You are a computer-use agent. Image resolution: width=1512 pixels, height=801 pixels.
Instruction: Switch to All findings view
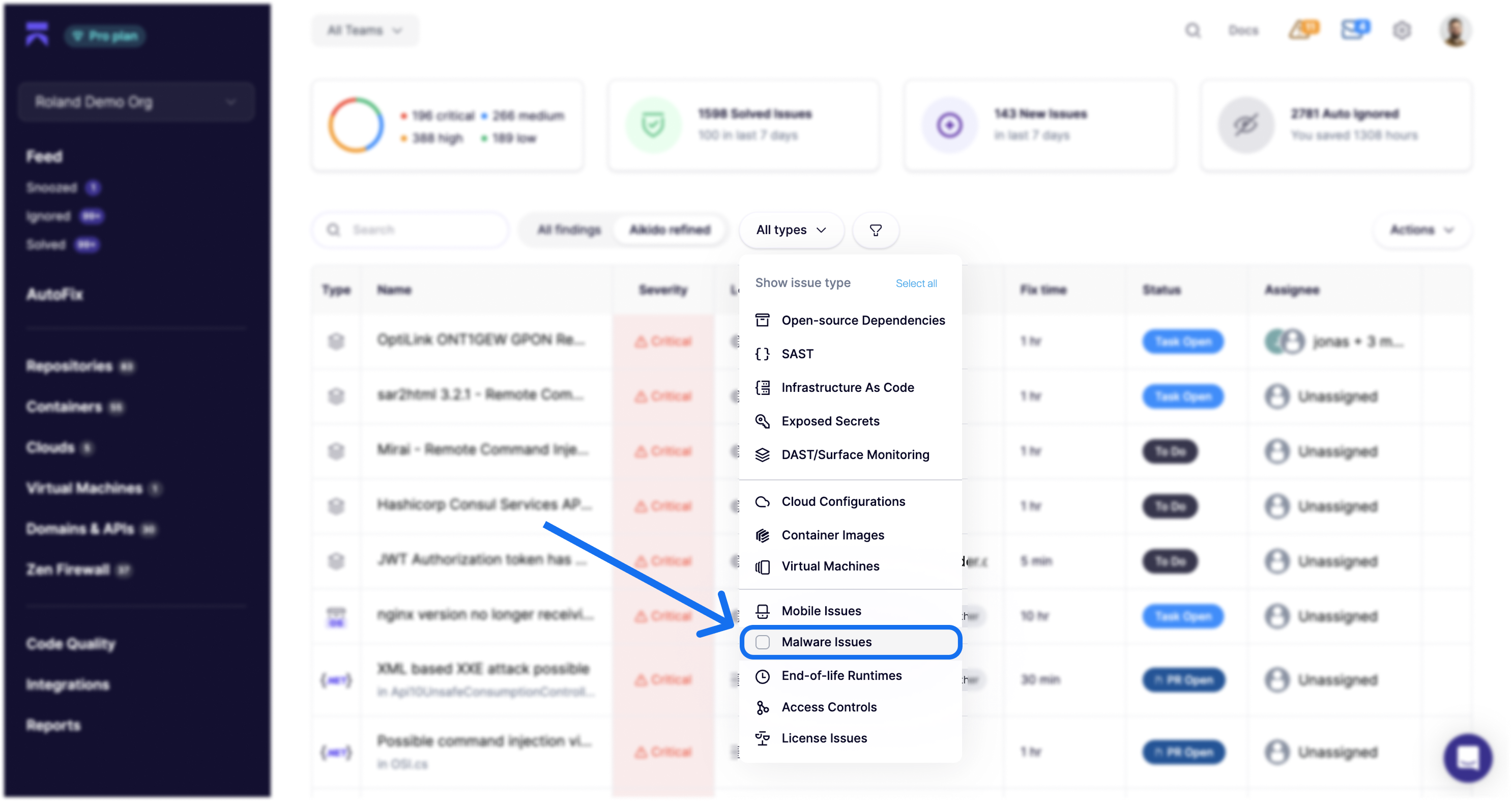[569, 230]
